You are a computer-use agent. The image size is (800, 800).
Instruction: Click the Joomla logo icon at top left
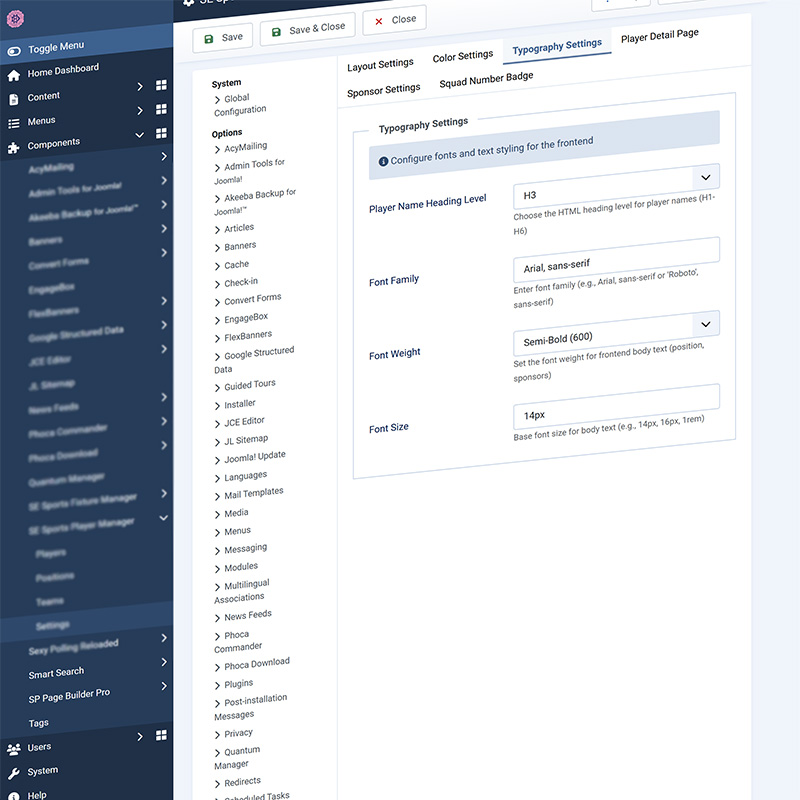tap(13, 18)
